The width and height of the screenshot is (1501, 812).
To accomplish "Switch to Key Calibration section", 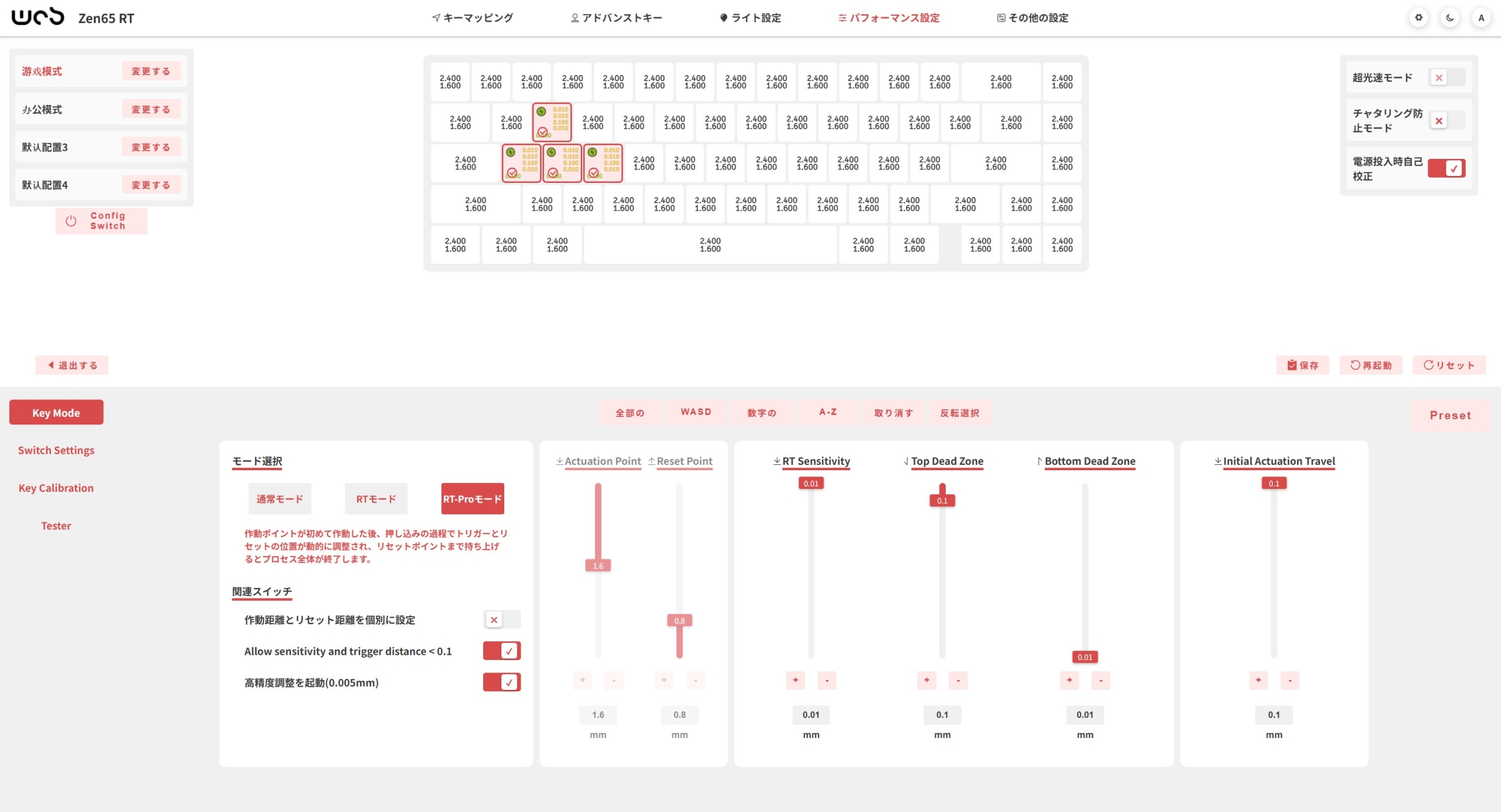I will point(56,488).
